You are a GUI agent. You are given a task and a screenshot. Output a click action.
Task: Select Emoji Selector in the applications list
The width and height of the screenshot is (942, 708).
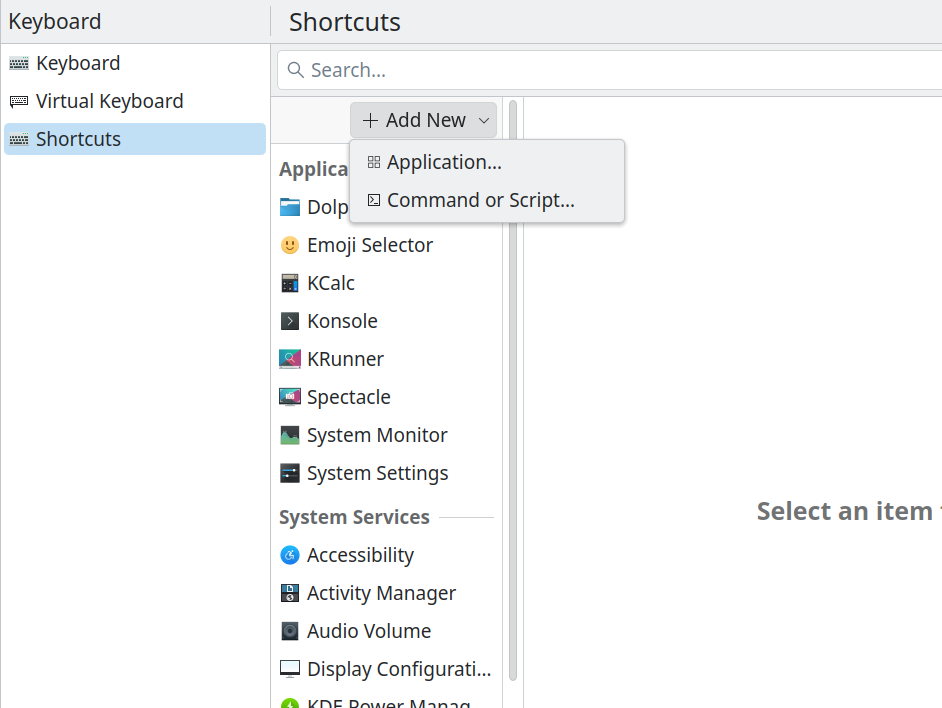(387, 245)
